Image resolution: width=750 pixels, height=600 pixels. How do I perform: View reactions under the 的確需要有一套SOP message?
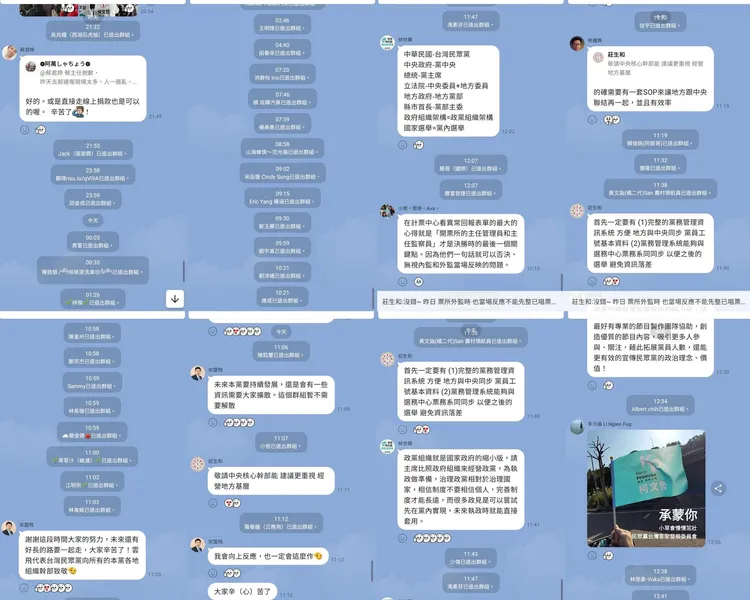pyautogui.click(x=612, y=120)
